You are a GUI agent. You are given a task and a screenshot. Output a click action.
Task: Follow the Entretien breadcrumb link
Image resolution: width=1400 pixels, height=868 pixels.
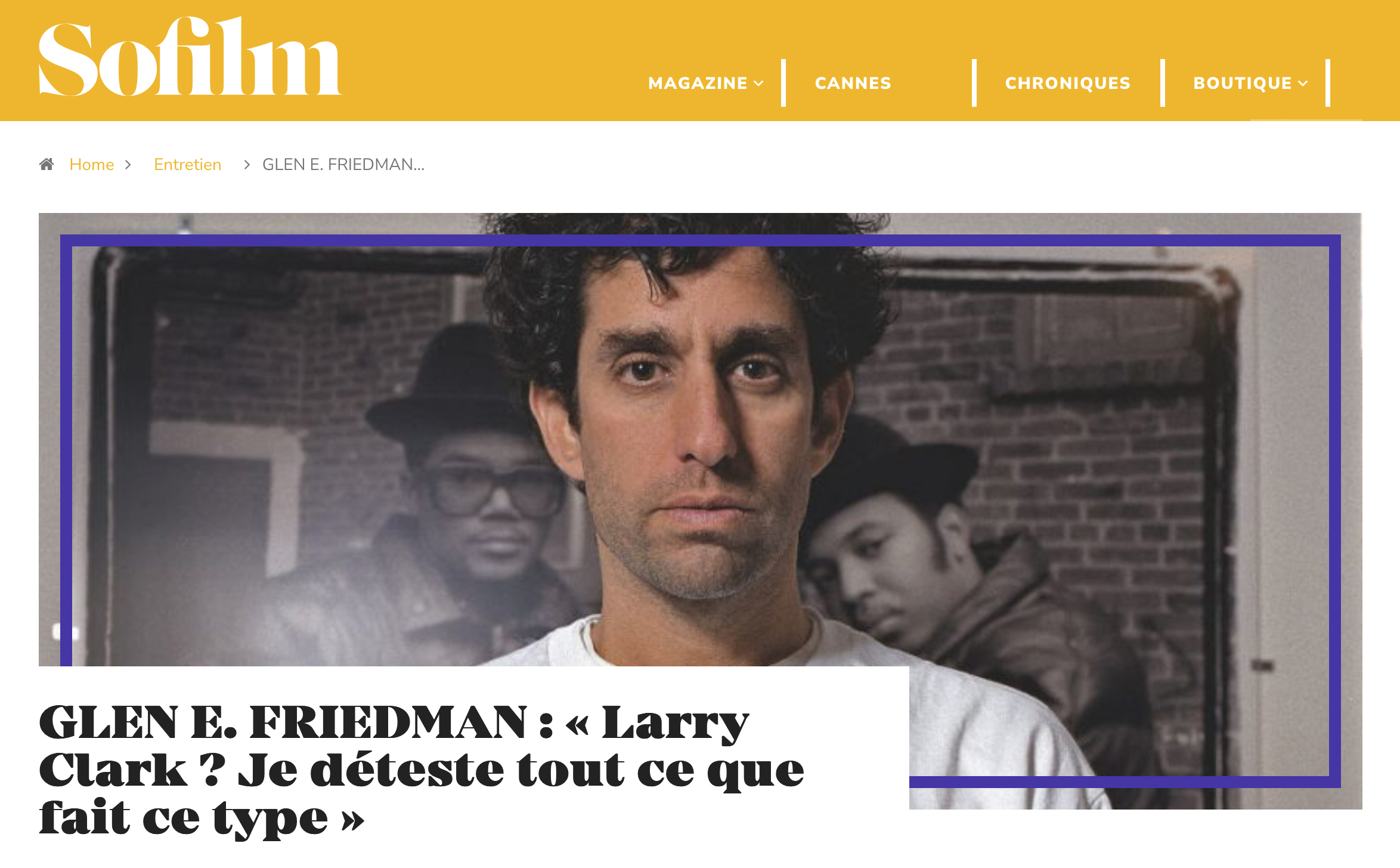188,165
